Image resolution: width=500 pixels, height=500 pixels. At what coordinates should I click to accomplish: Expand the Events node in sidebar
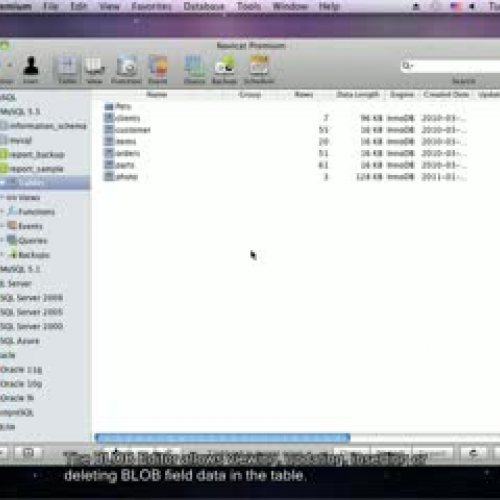pyautogui.click(x=2, y=226)
